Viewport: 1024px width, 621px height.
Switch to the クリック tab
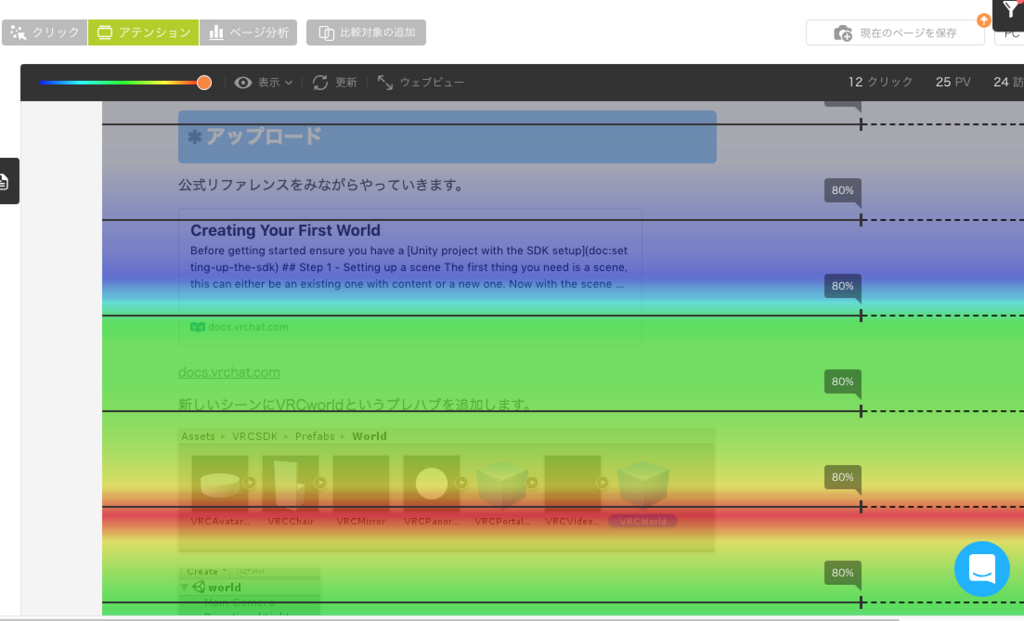click(44, 33)
